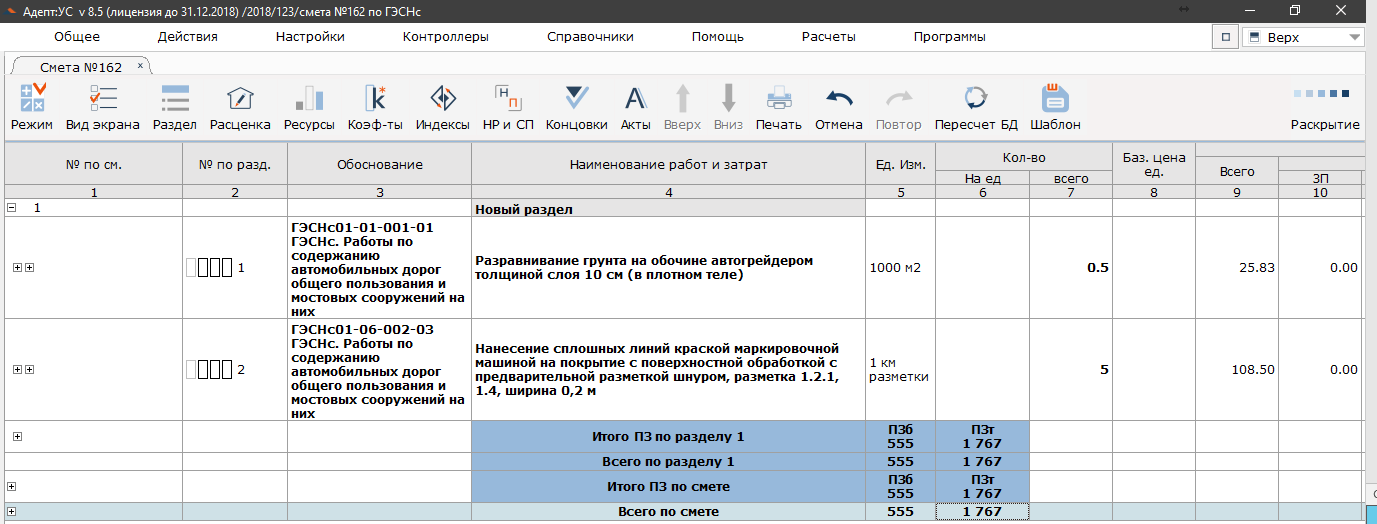Image resolution: width=1377 pixels, height=524 pixels.
Task: Close the Смета №162 tab
Action: pos(140,65)
